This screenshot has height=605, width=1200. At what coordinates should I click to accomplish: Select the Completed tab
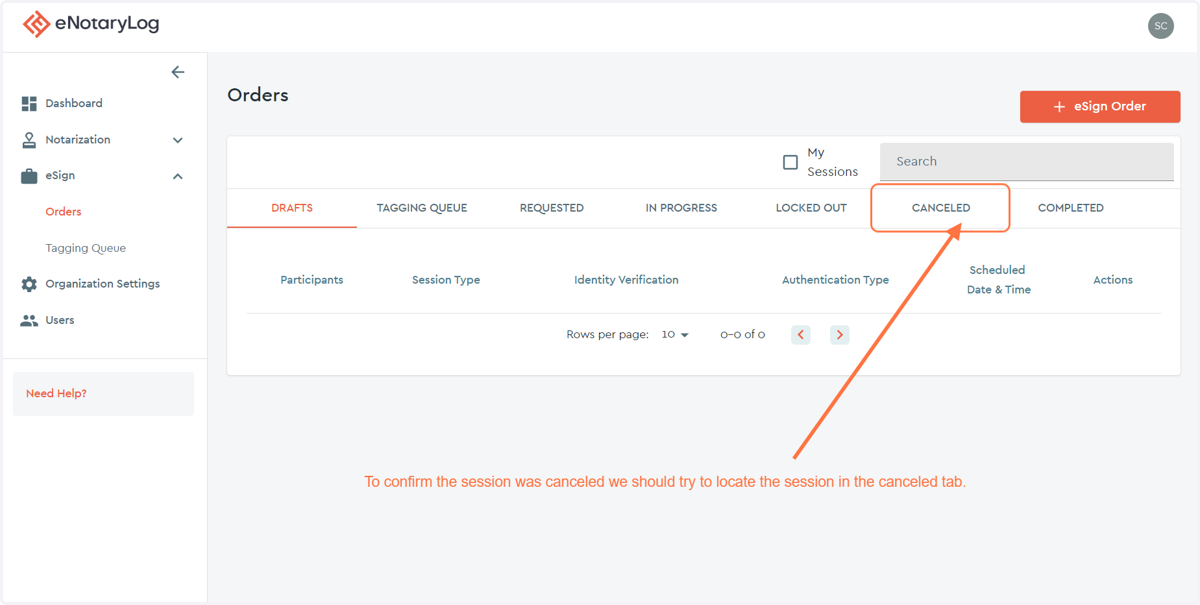1071,208
